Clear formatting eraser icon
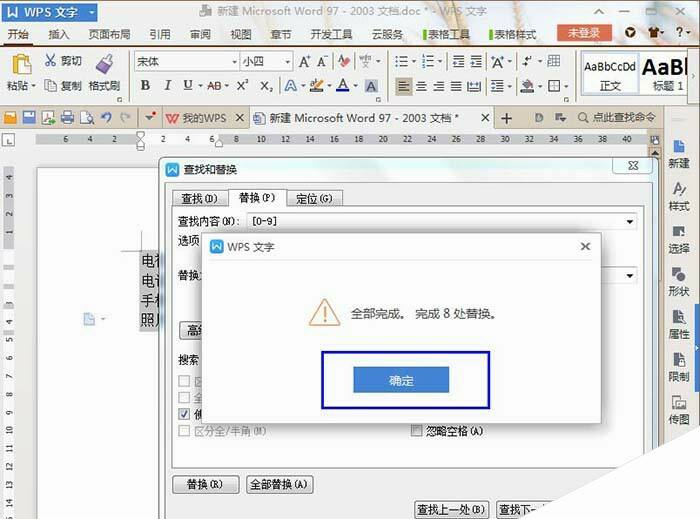This screenshot has width=700, height=519. coord(344,61)
